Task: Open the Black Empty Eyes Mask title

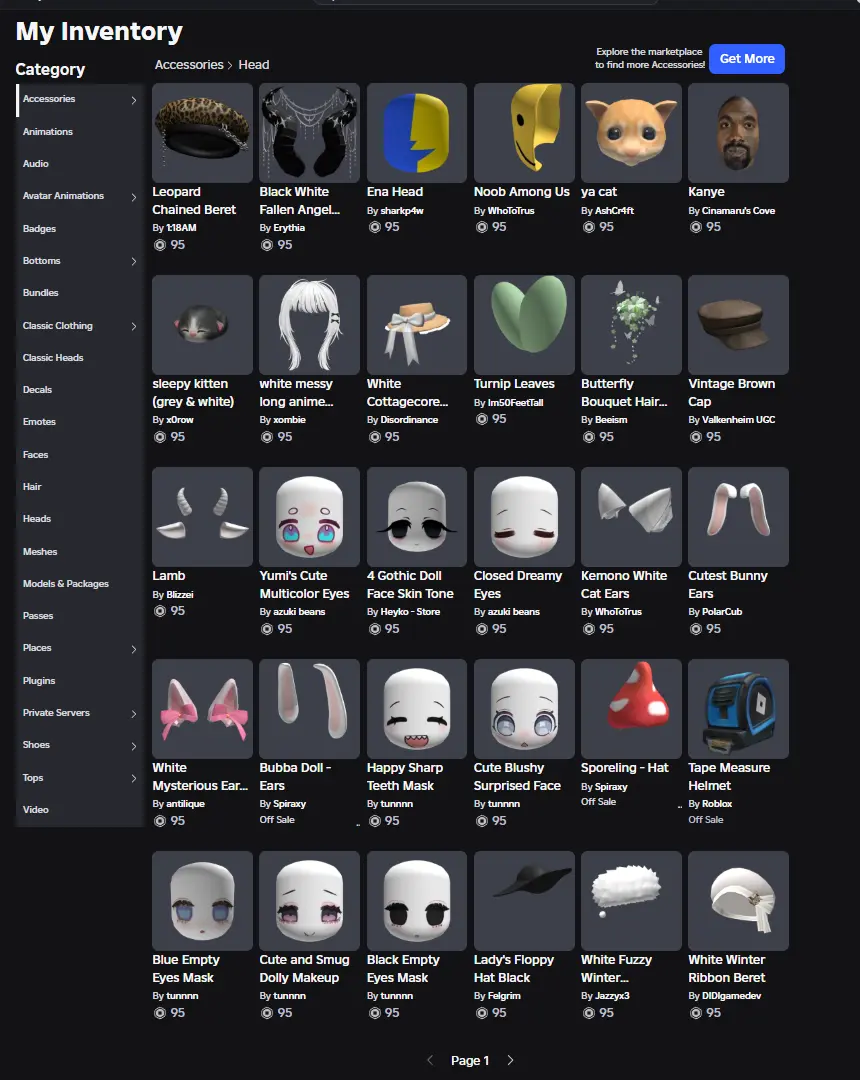Action: (403, 969)
